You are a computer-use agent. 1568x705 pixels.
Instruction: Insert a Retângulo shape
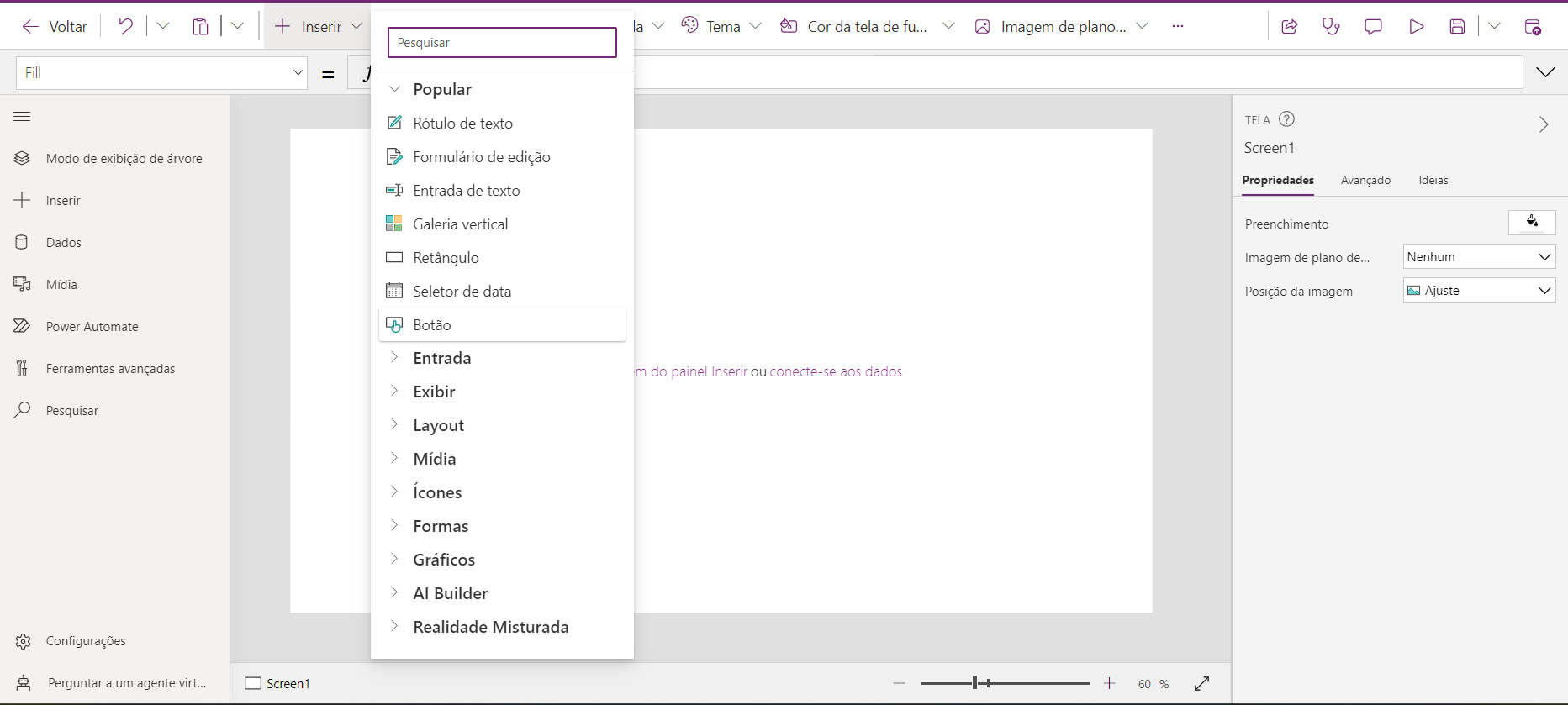point(502,257)
